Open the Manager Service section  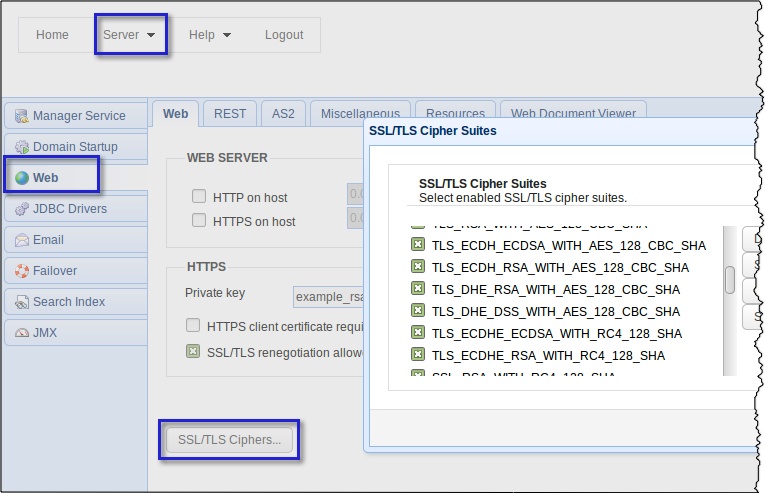pos(76,116)
